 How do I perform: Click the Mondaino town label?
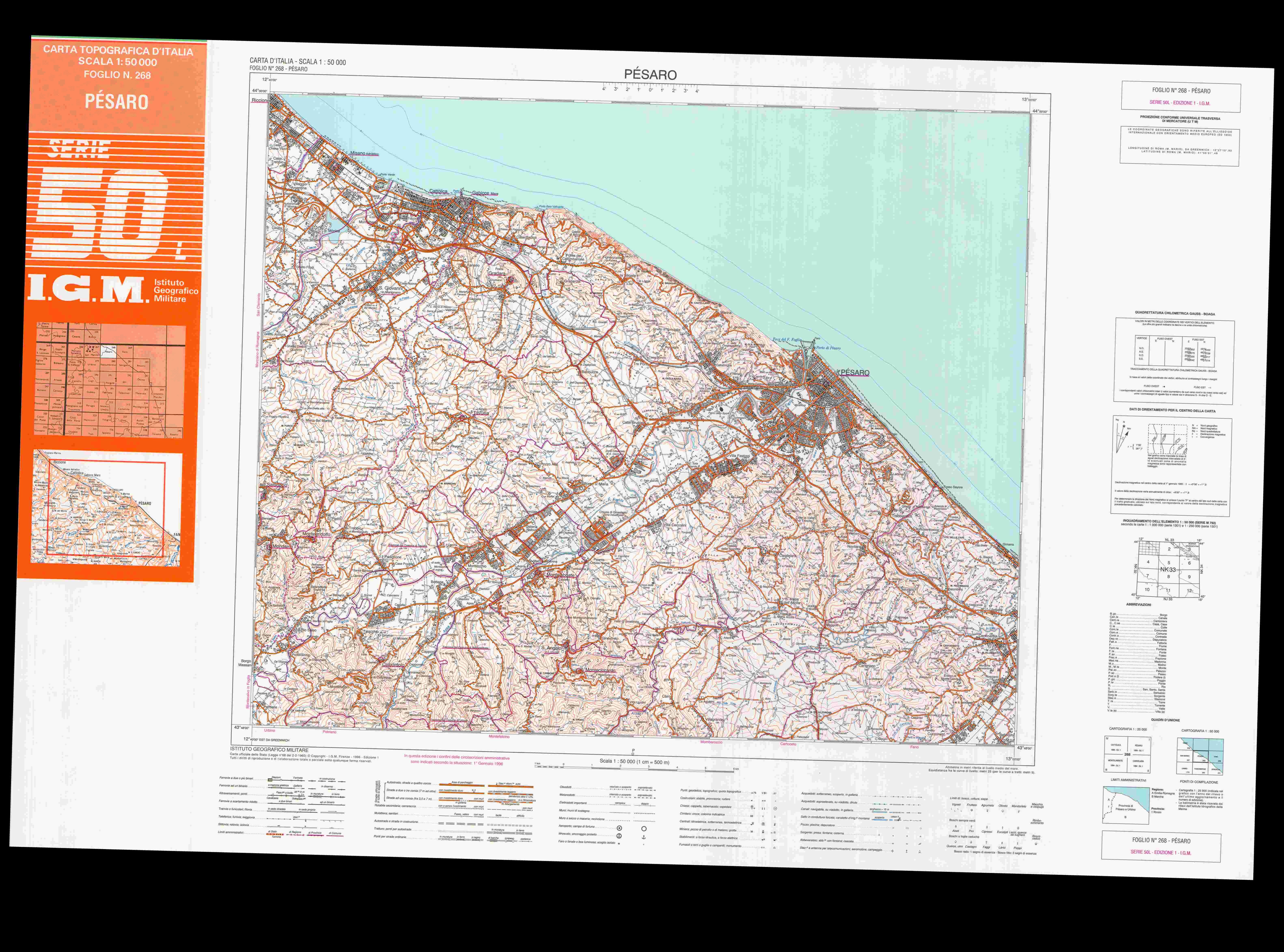tap(282, 546)
